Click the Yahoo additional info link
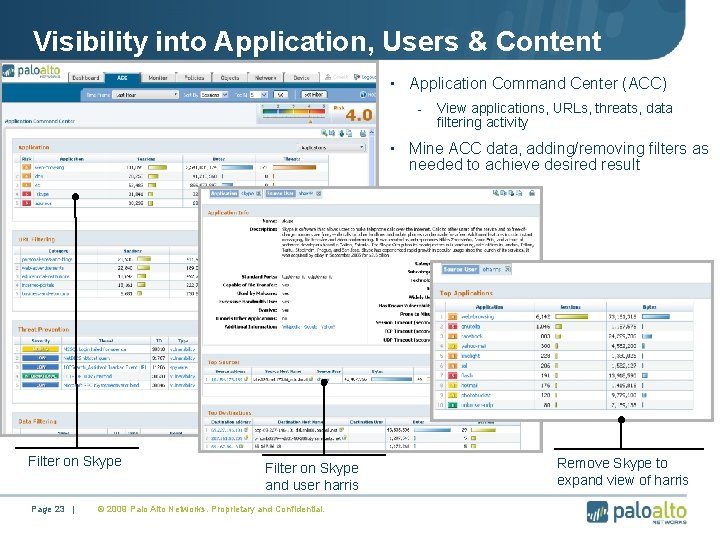Screen dimensions: 720x540 (x=328, y=327)
